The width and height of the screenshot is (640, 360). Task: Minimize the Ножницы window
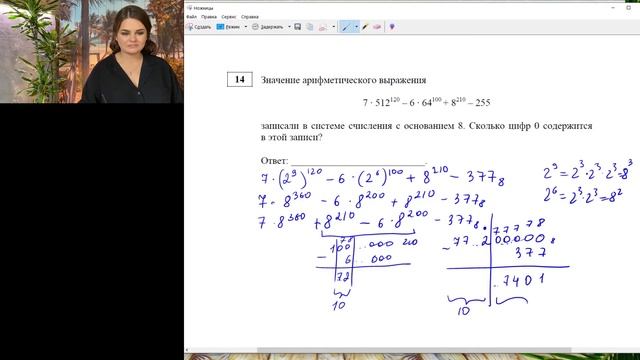(x=613, y=8)
